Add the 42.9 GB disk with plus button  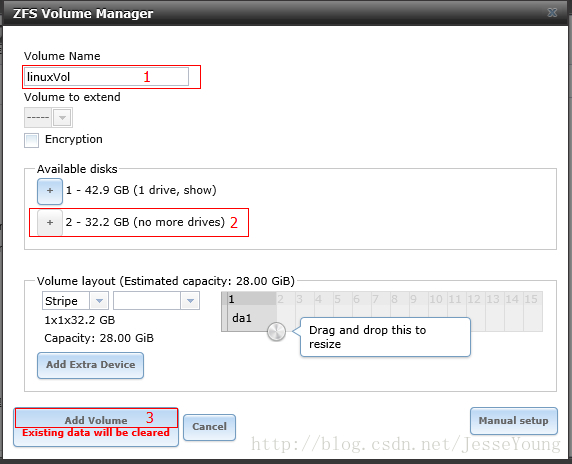coord(50,191)
